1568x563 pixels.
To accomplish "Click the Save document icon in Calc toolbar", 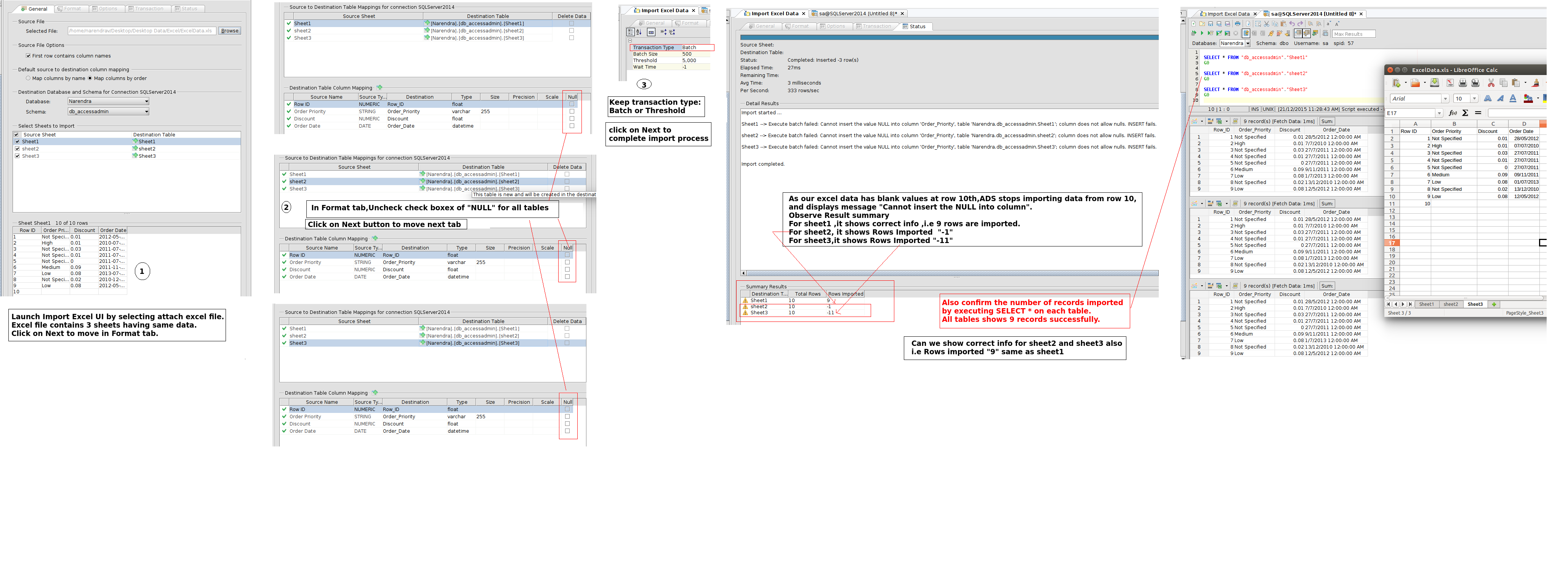I will click(x=1435, y=83).
